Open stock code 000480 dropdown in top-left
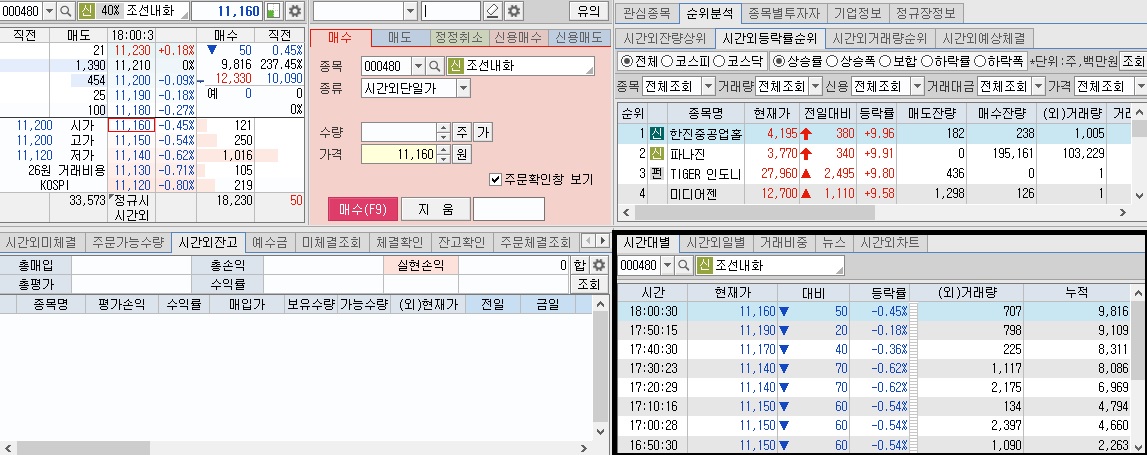1147x455 pixels. point(49,11)
